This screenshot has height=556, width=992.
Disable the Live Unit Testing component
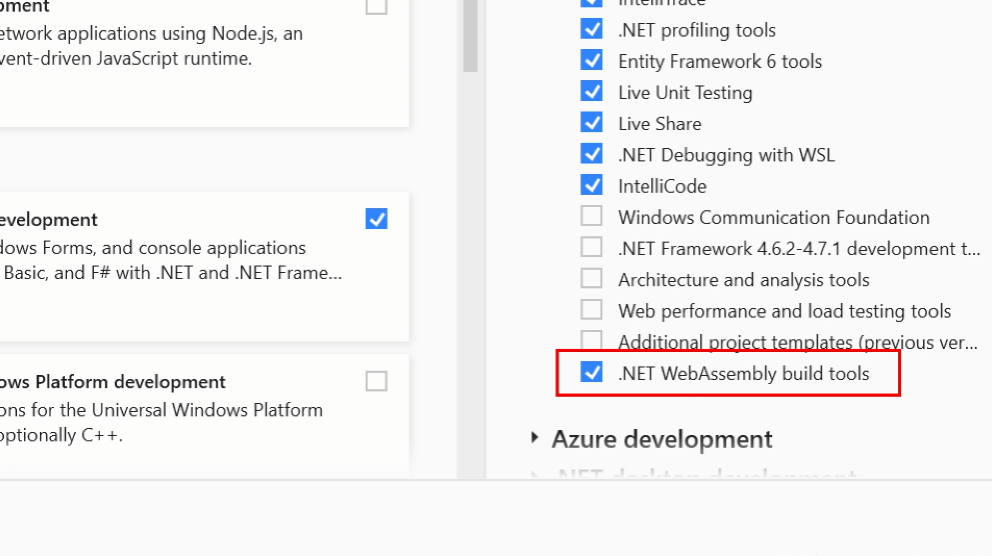click(592, 92)
